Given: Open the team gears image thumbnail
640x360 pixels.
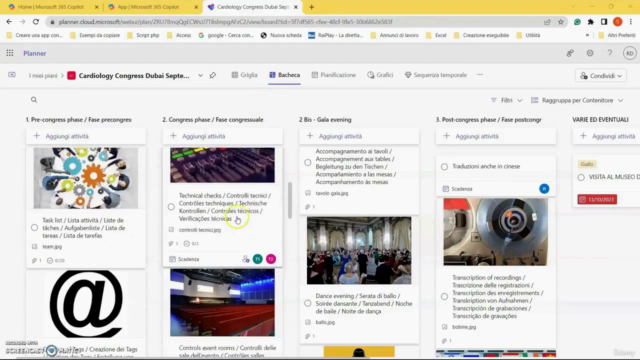Looking at the screenshot, I should click(86, 178).
